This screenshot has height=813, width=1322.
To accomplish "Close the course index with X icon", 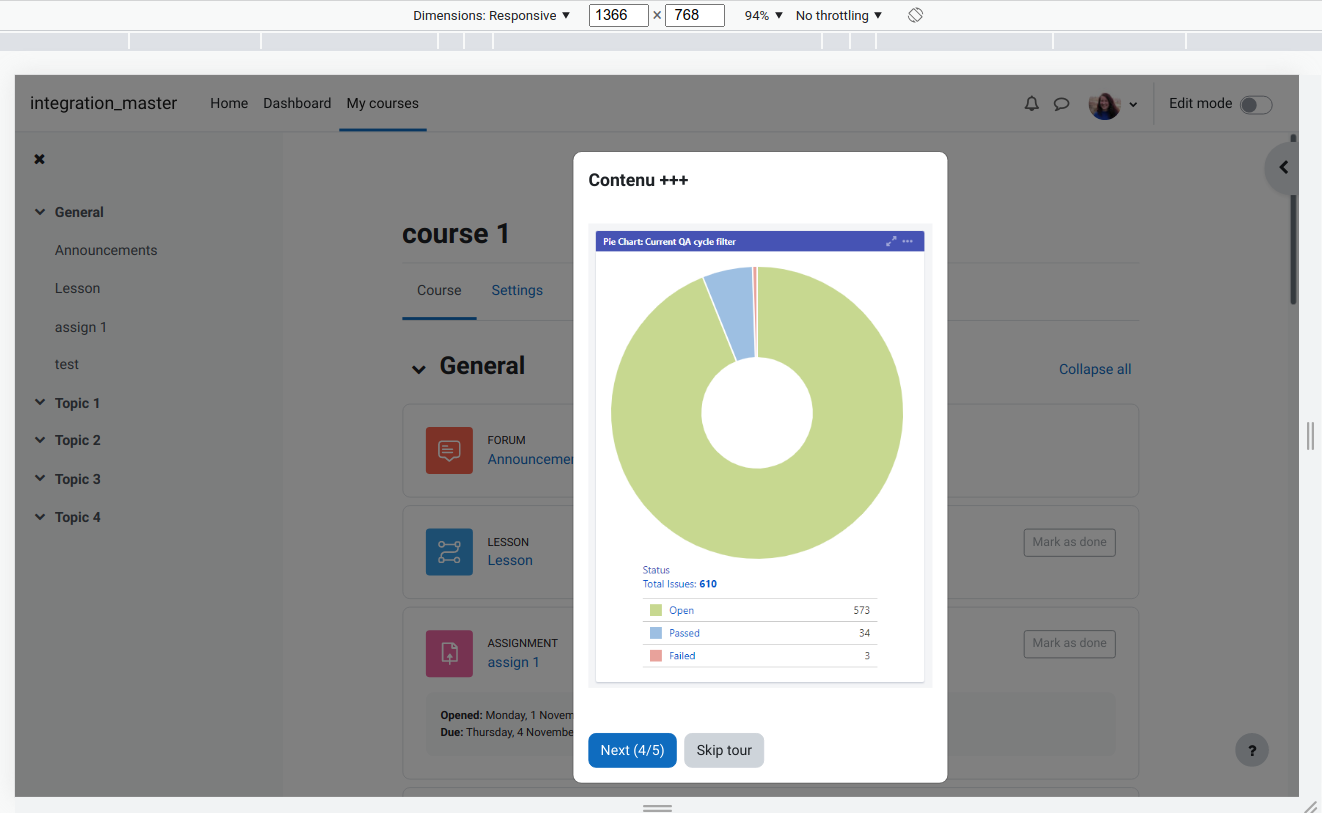I will (39, 159).
